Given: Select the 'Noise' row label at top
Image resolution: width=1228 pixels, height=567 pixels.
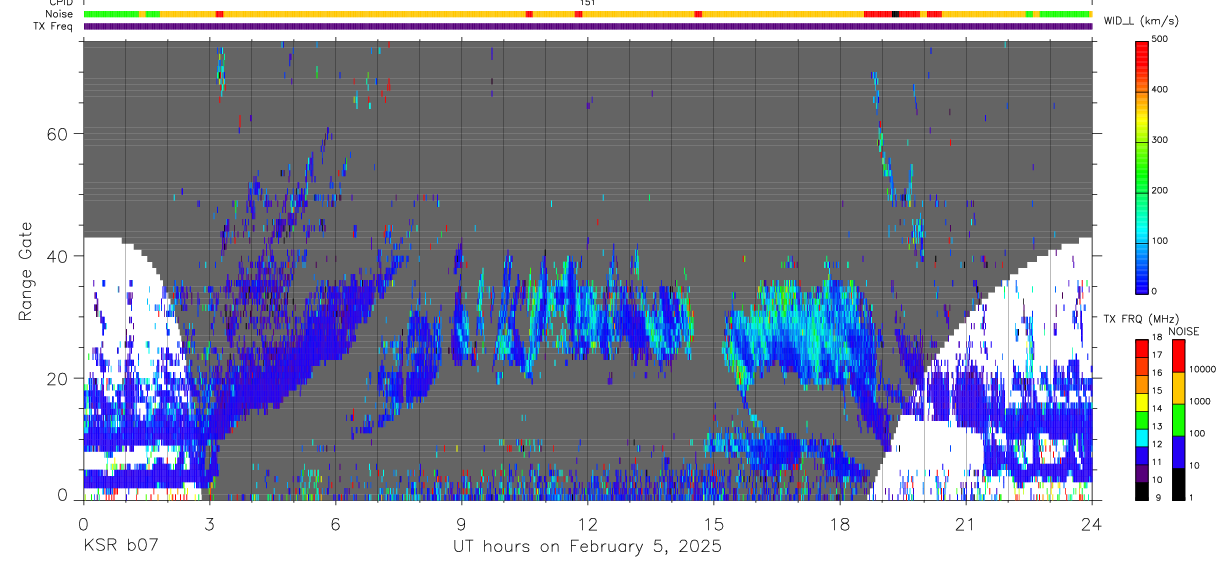Looking at the screenshot, I should 60,14.
